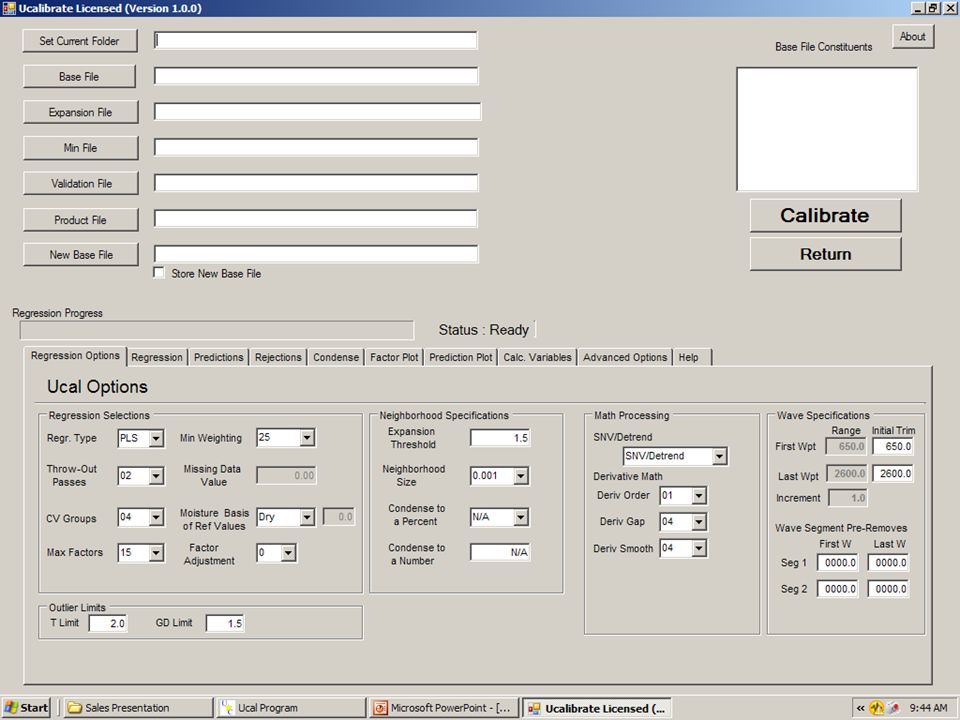960x720 pixels.
Task: Switch to Microsoft PowerPoint in taskbar
Action: point(444,708)
